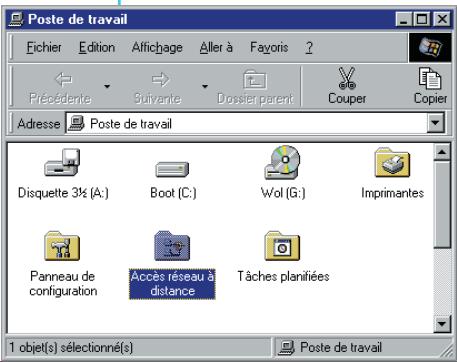Open the Affichage menu

157,47
